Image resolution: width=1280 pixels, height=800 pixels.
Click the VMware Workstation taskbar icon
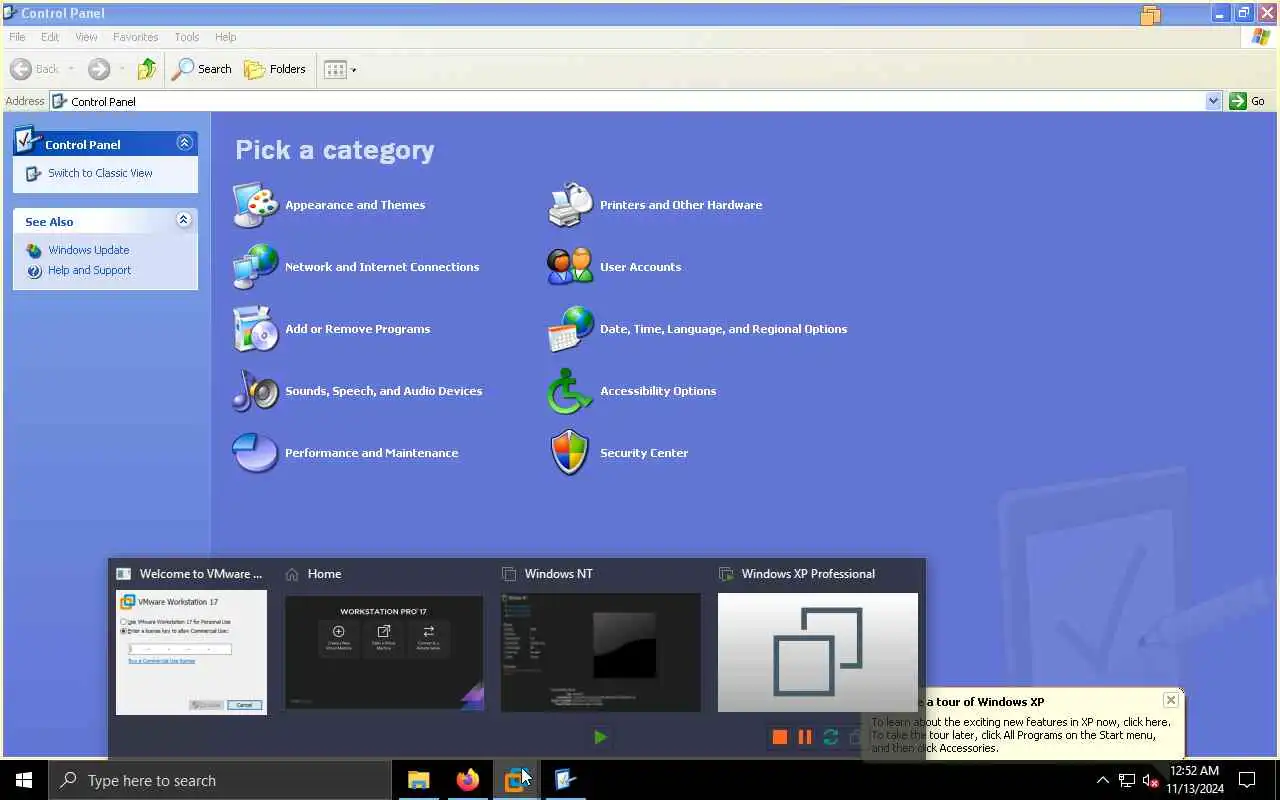(516, 780)
